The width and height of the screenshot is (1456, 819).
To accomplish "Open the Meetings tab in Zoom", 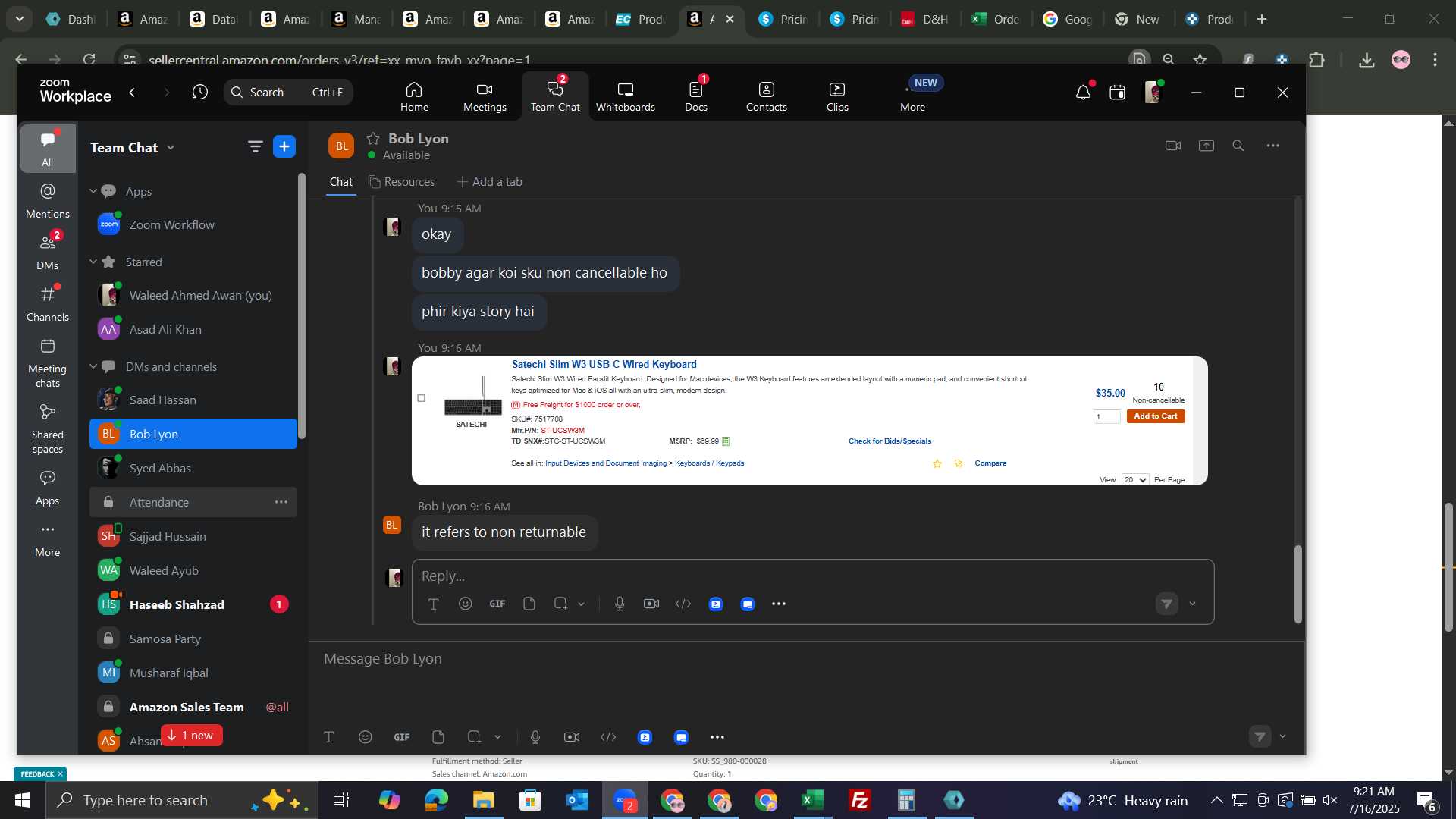I will tap(485, 96).
